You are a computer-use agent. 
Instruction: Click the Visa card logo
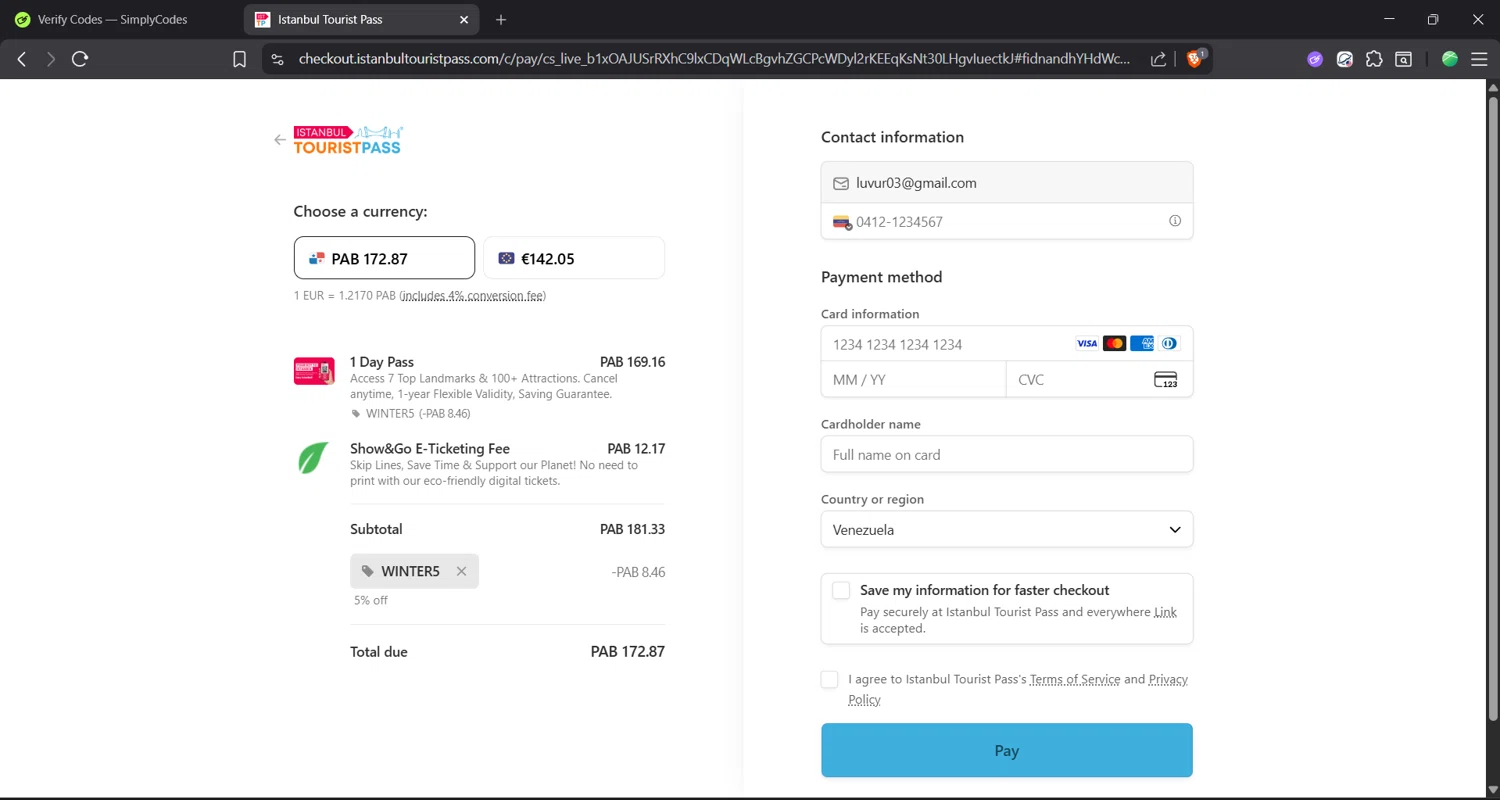[x=1087, y=344]
